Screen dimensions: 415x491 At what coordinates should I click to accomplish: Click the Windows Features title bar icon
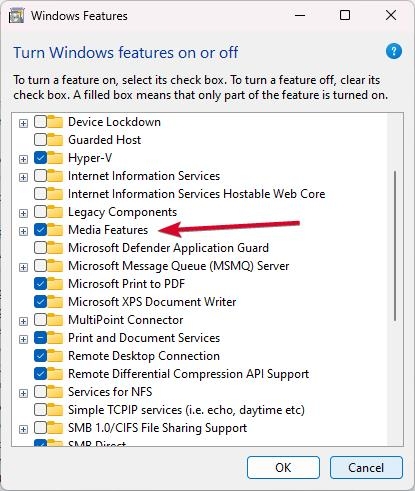(16, 16)
